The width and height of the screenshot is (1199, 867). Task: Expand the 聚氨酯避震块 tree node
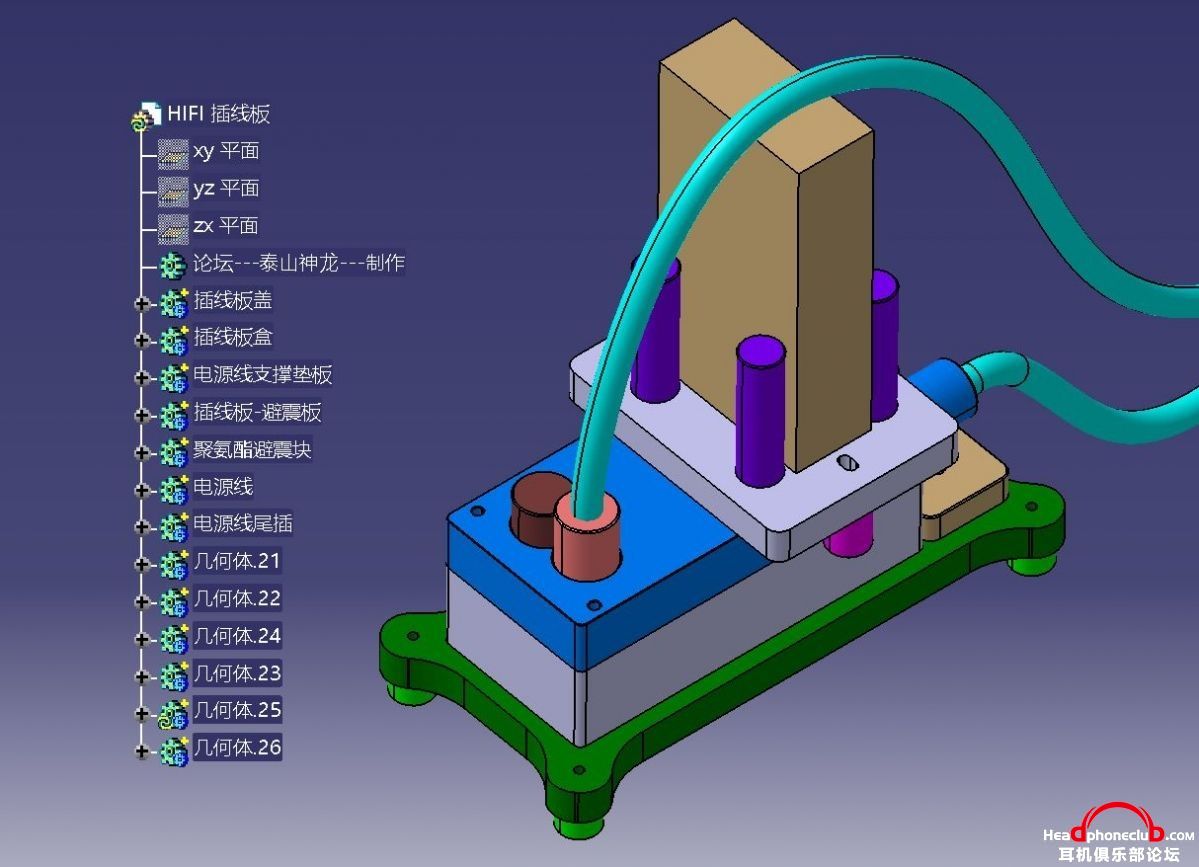pyautogui.click(x=141, y=453)
